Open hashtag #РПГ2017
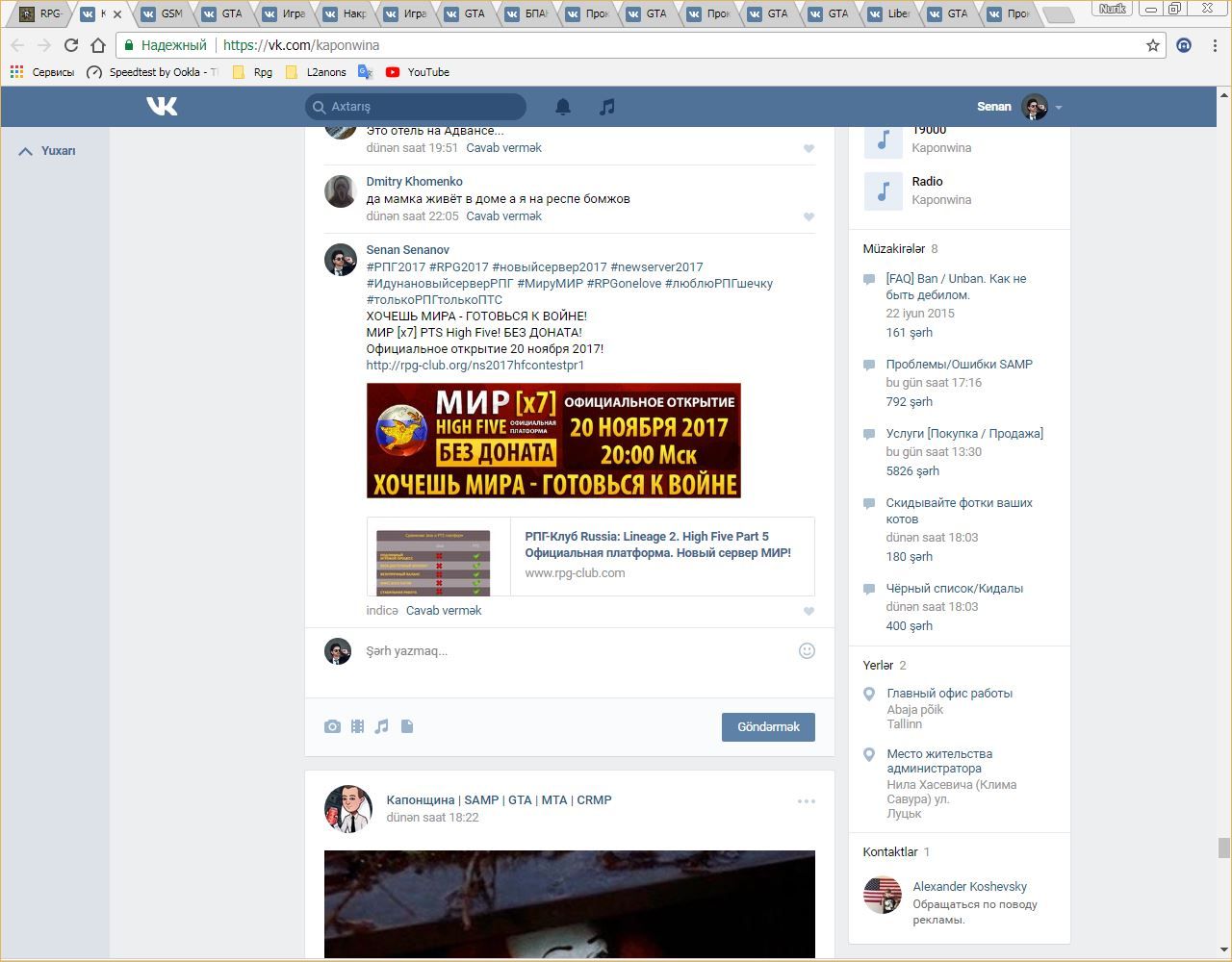This screenshot has height=962, width=1232. click(x=396, y=267)
